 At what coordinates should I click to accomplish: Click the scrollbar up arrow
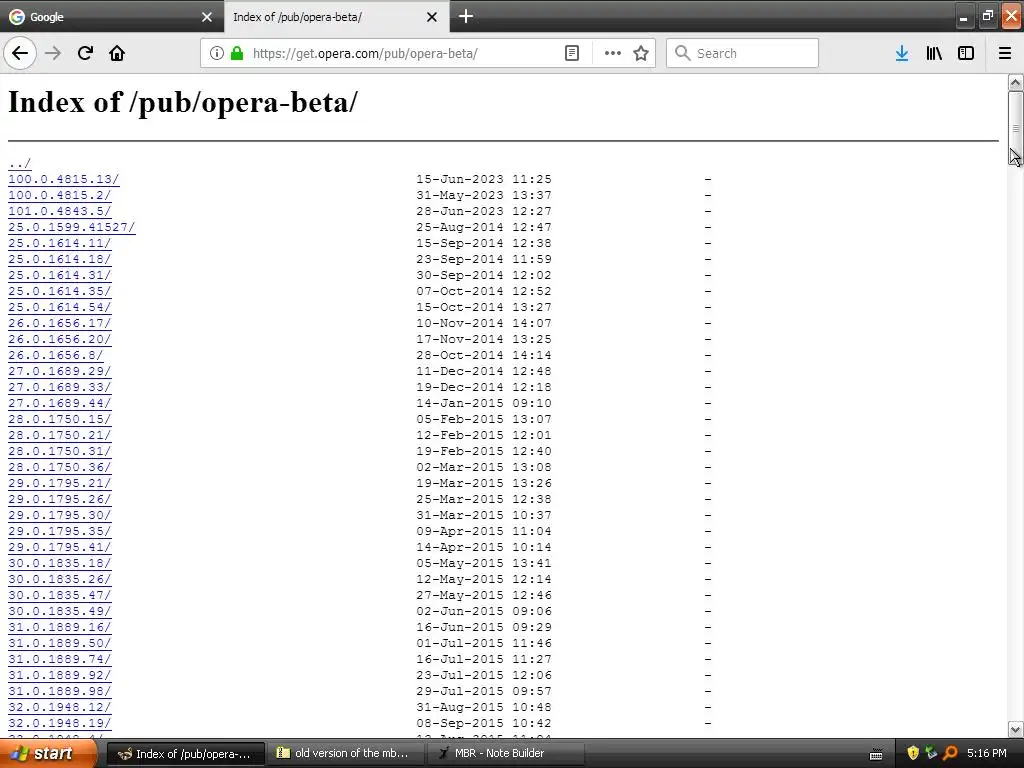1015,82
